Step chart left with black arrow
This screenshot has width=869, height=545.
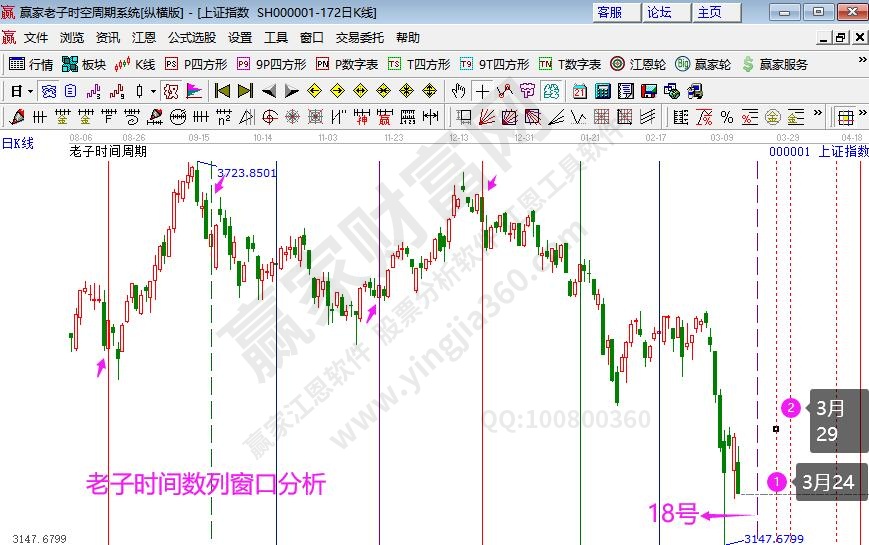pos(268,91)
